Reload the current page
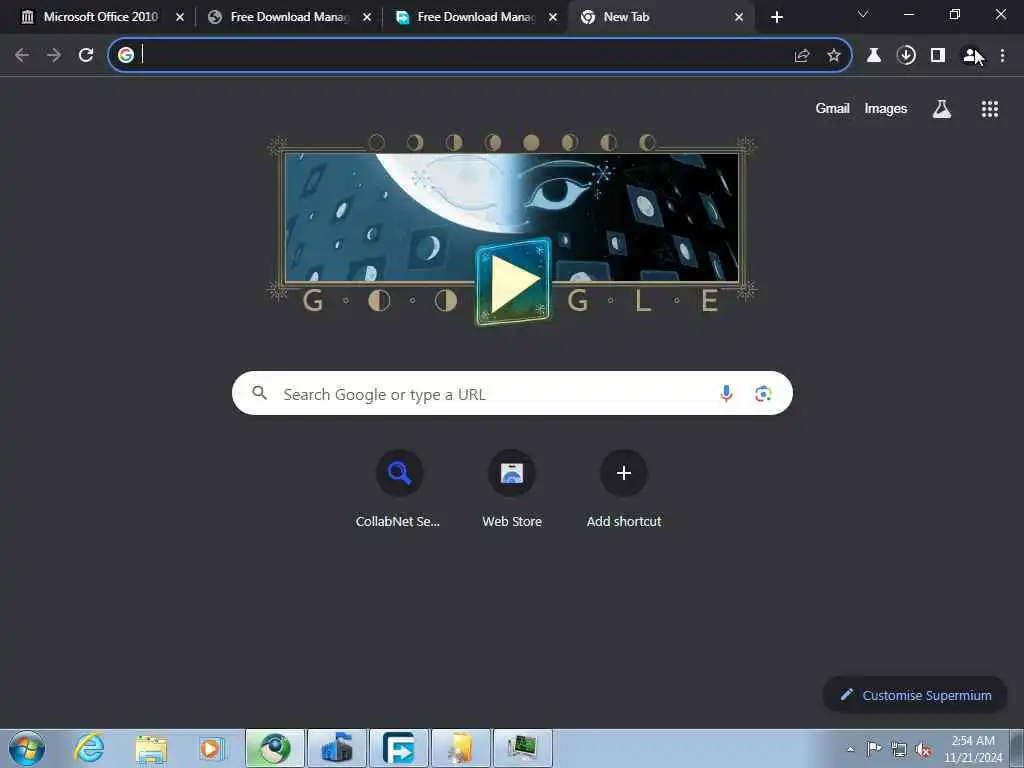Image resolution: width=1024 pixels, height=768 pixels. pyautogui.click(x=86, y=56)
